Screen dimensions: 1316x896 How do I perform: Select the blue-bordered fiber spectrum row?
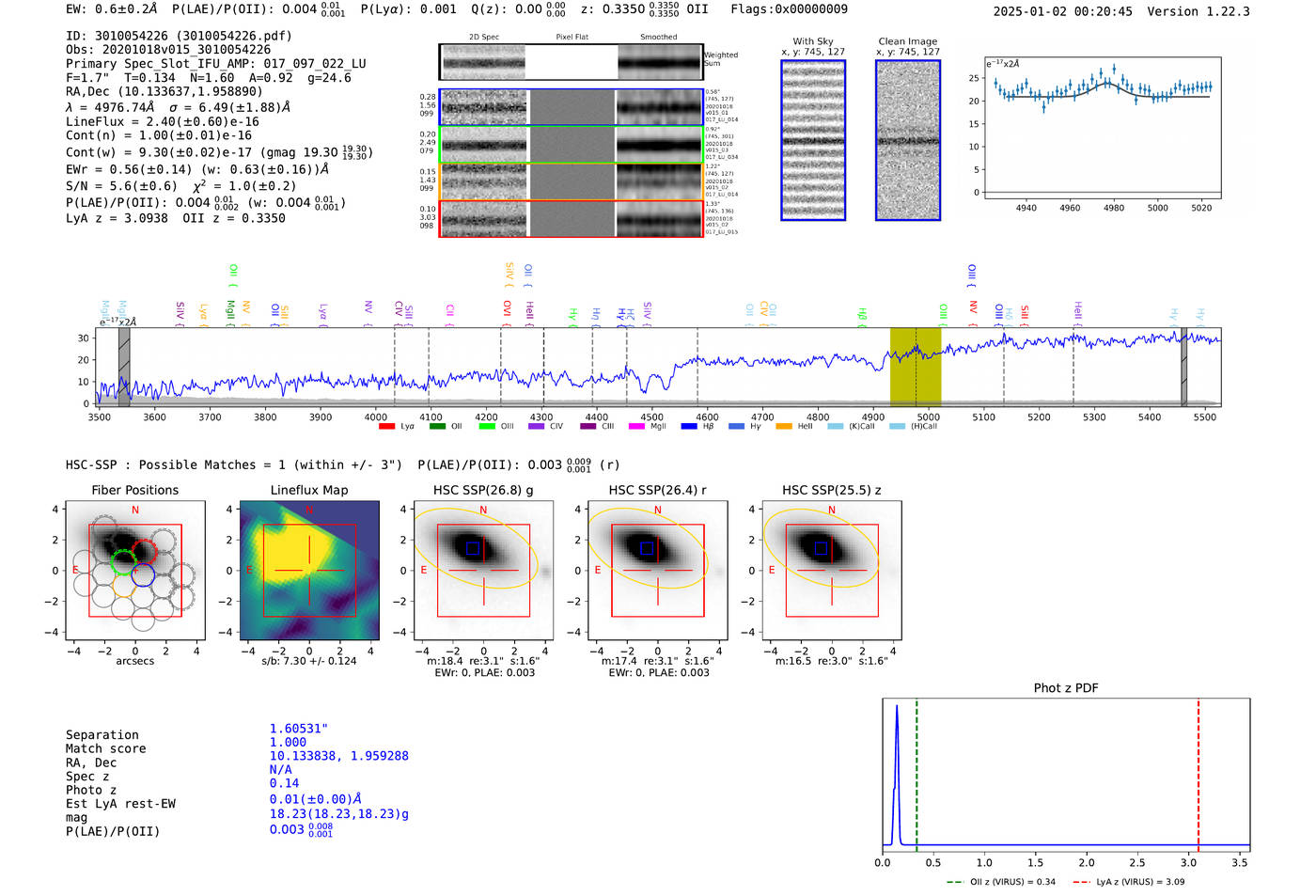(x=572, y=107)
